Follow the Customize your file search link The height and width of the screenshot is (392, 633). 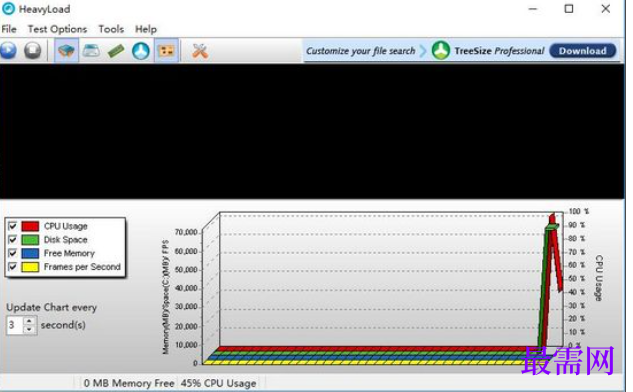pyautogui.click(x=361, y=51)
